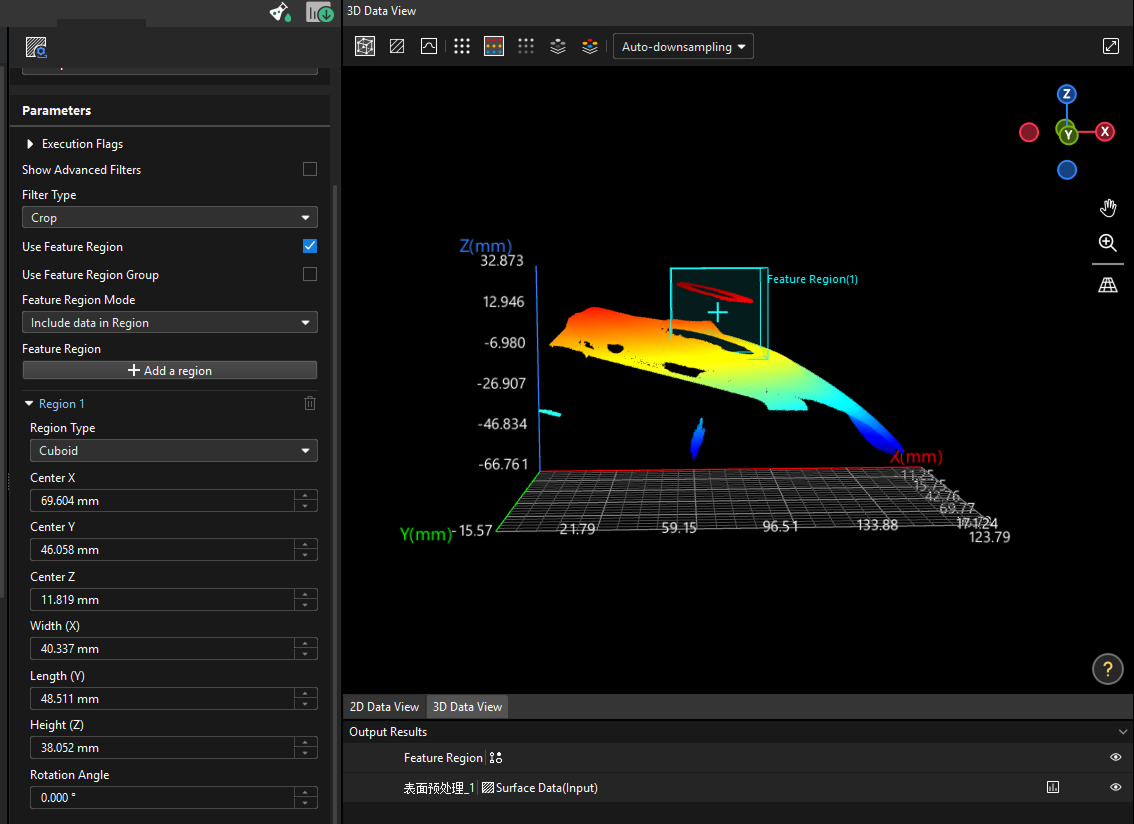Toggle the ground grid display
1134x824 pixels.
point(1108,284)
